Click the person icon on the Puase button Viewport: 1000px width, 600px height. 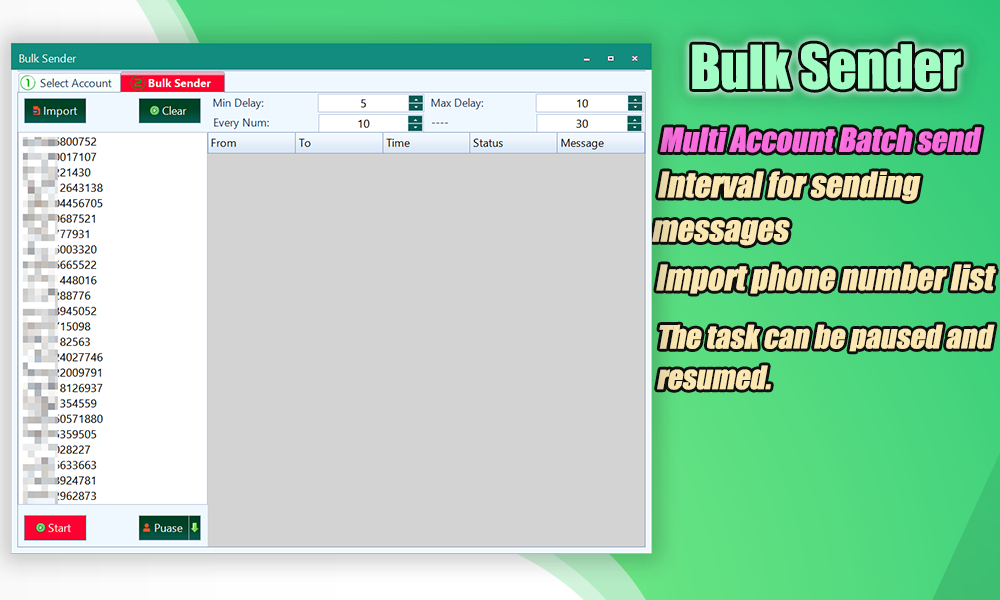pos(146,527)
